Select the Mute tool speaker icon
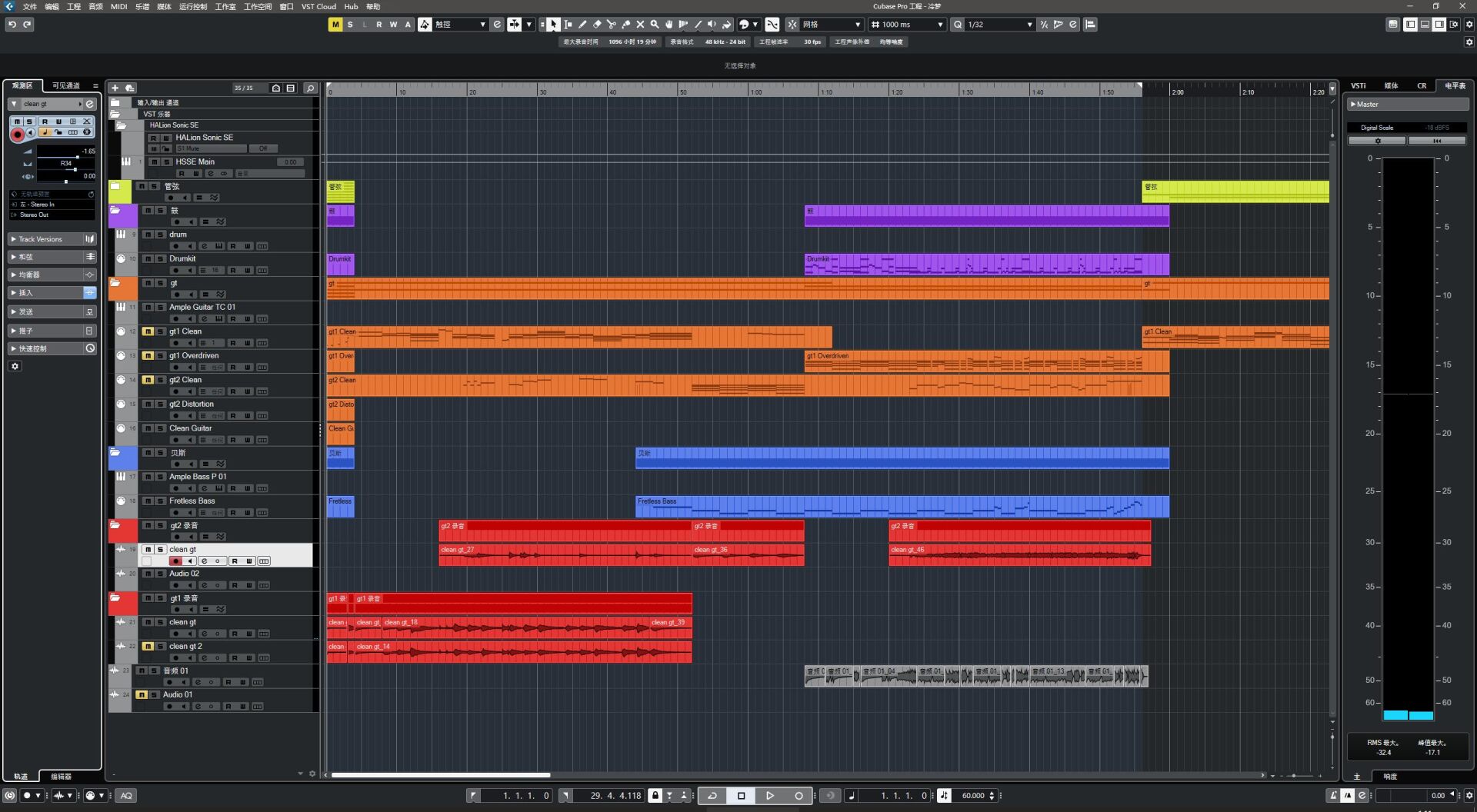Image resolution: width=1477 pixels, height=812 pixels. coord(712,24)
